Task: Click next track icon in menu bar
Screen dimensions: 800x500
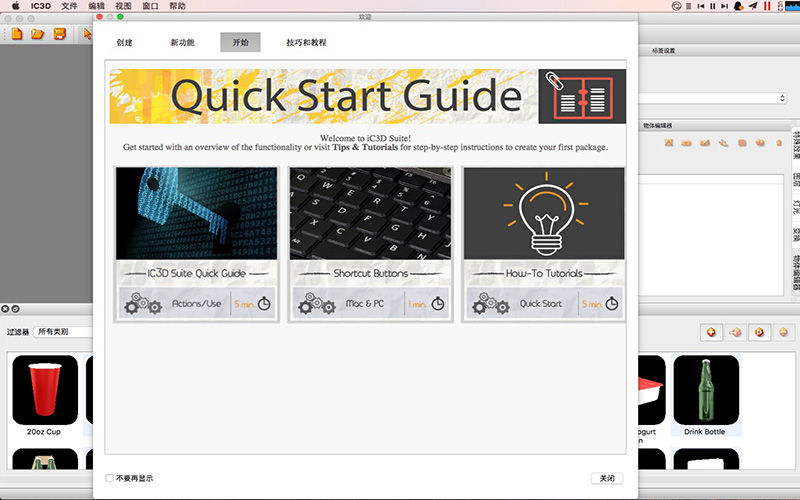Action: [x=724, y=6]
